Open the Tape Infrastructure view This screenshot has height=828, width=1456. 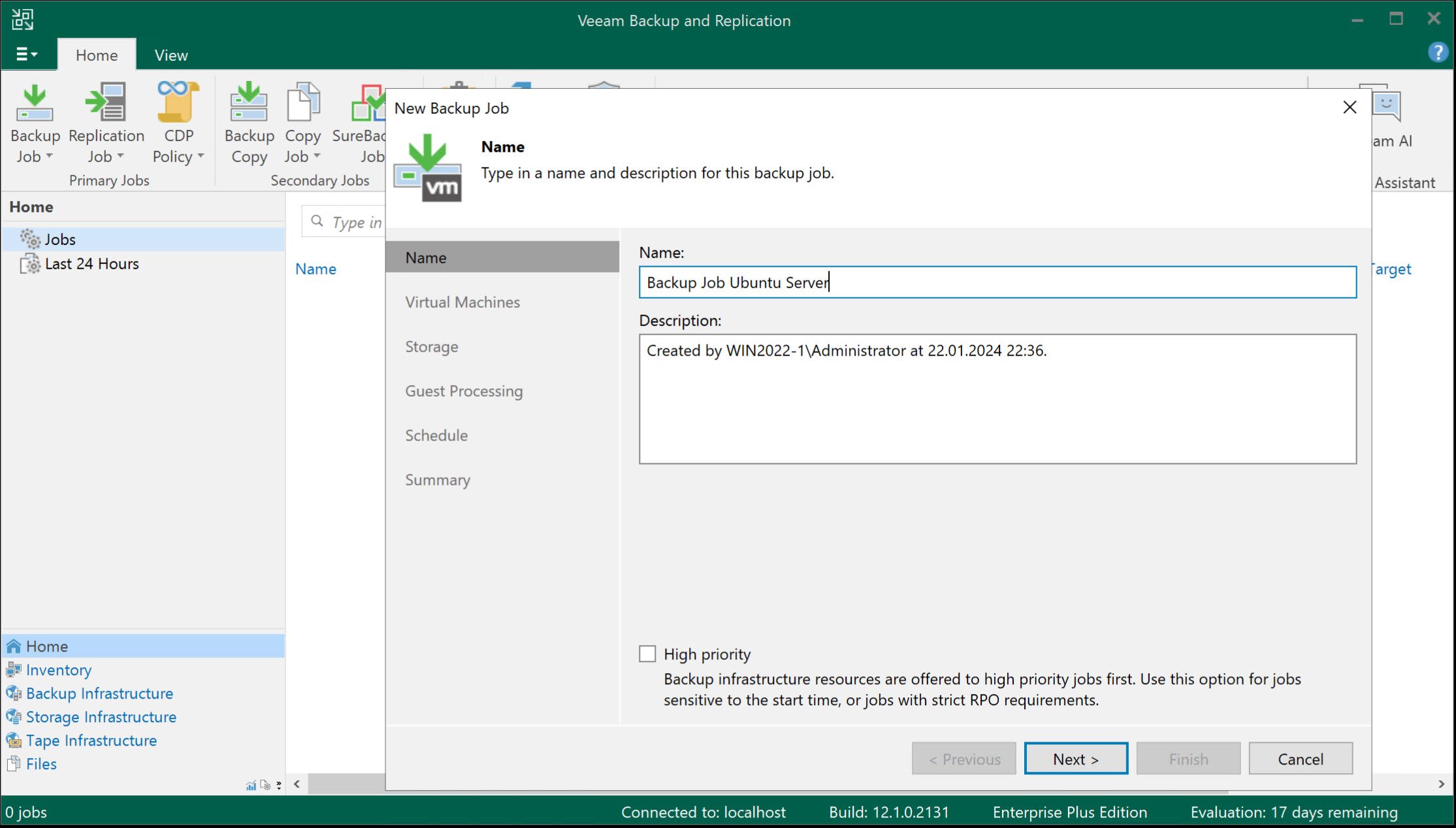[91, 740]
